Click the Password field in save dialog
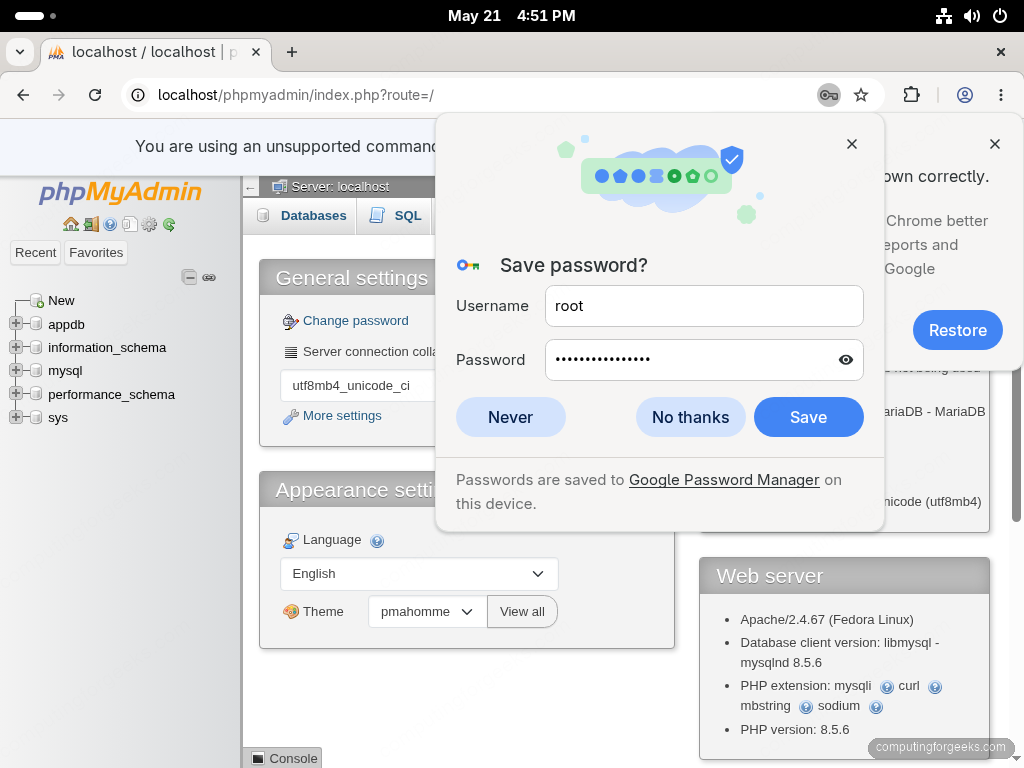This screenshot has height=768, width=1024. pos(704,360)
